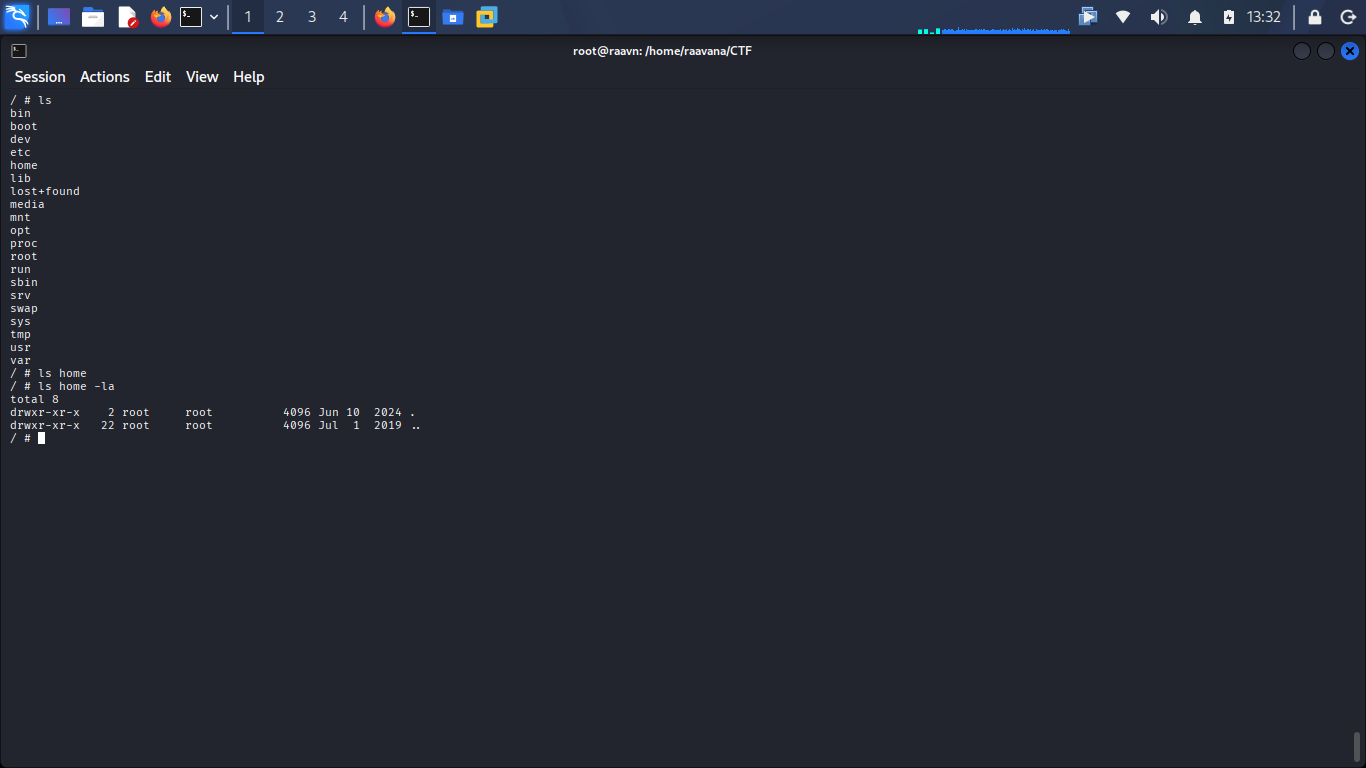The height and width of the screenshot is (768, 1366).
Task: Open the Edit menu
Action: coord(158,77)
